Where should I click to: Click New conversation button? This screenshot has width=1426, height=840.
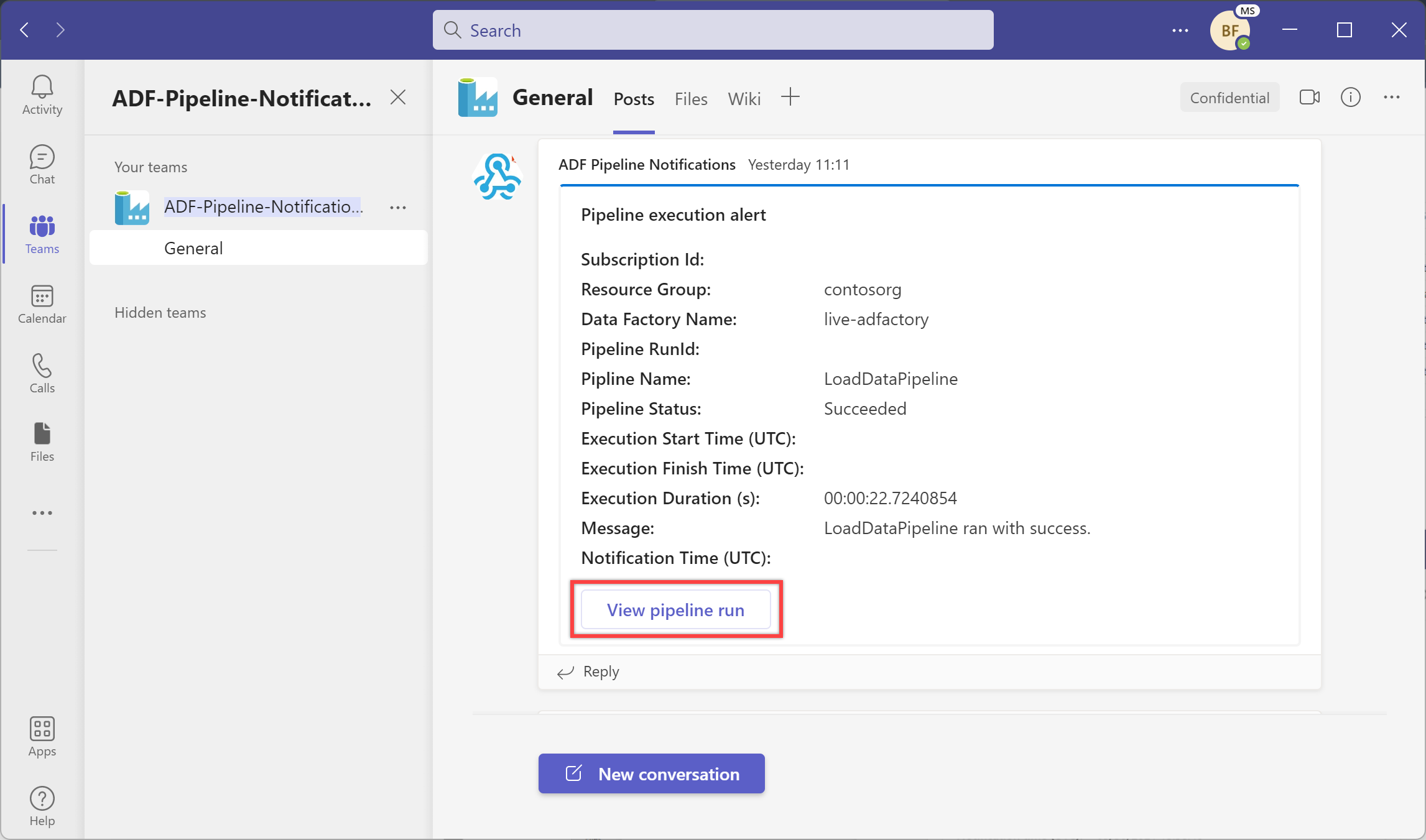(651, 773)
